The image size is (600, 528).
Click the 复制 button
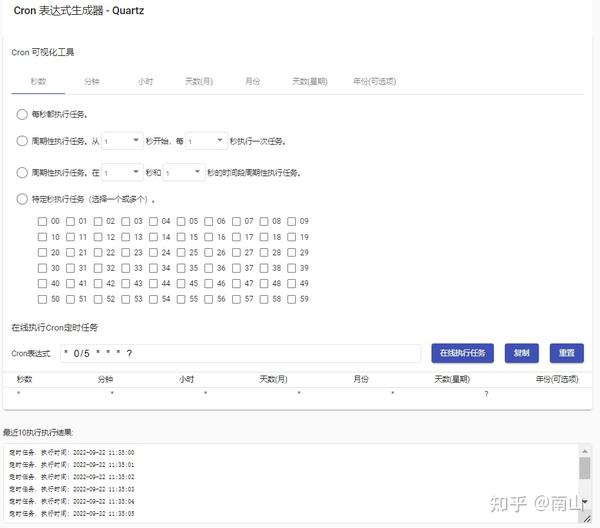coord(522,353)
